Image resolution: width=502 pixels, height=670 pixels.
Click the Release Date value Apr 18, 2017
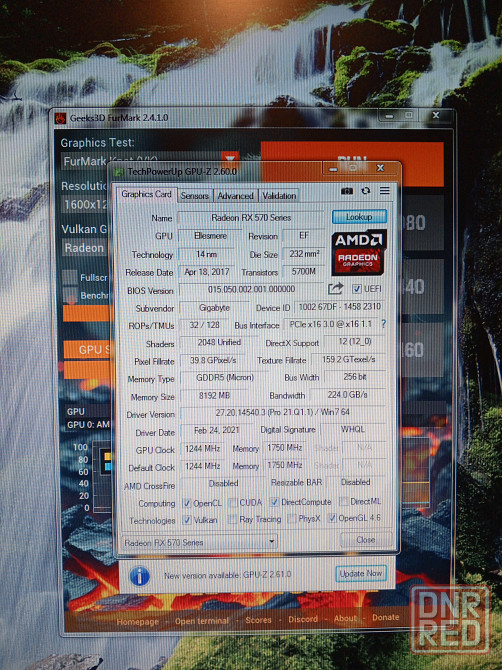pos(207,272)
